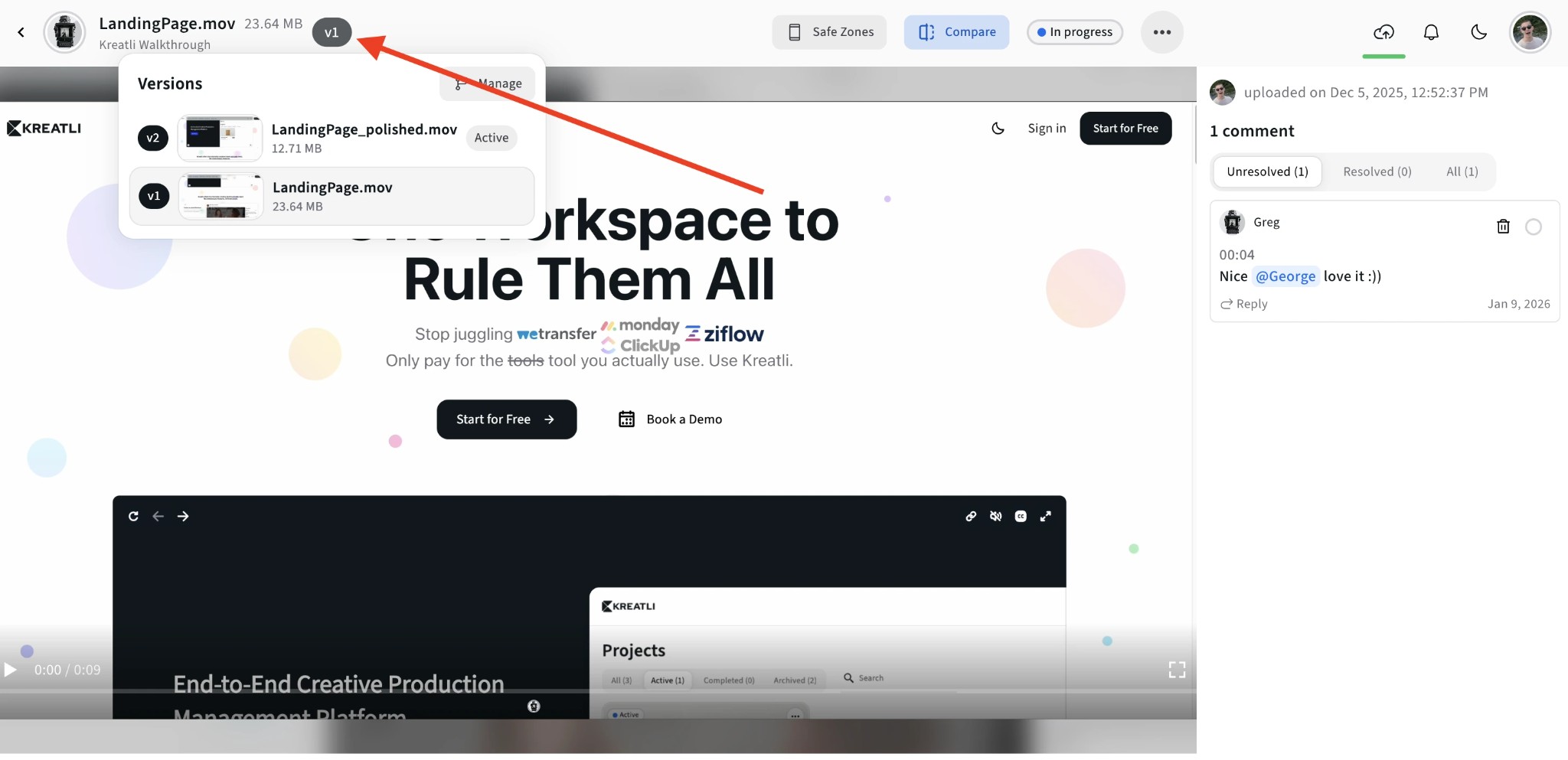Toggle dark mode with the moon icon
This screenshot has height=760, width=1568.
tap(1478, 32)
